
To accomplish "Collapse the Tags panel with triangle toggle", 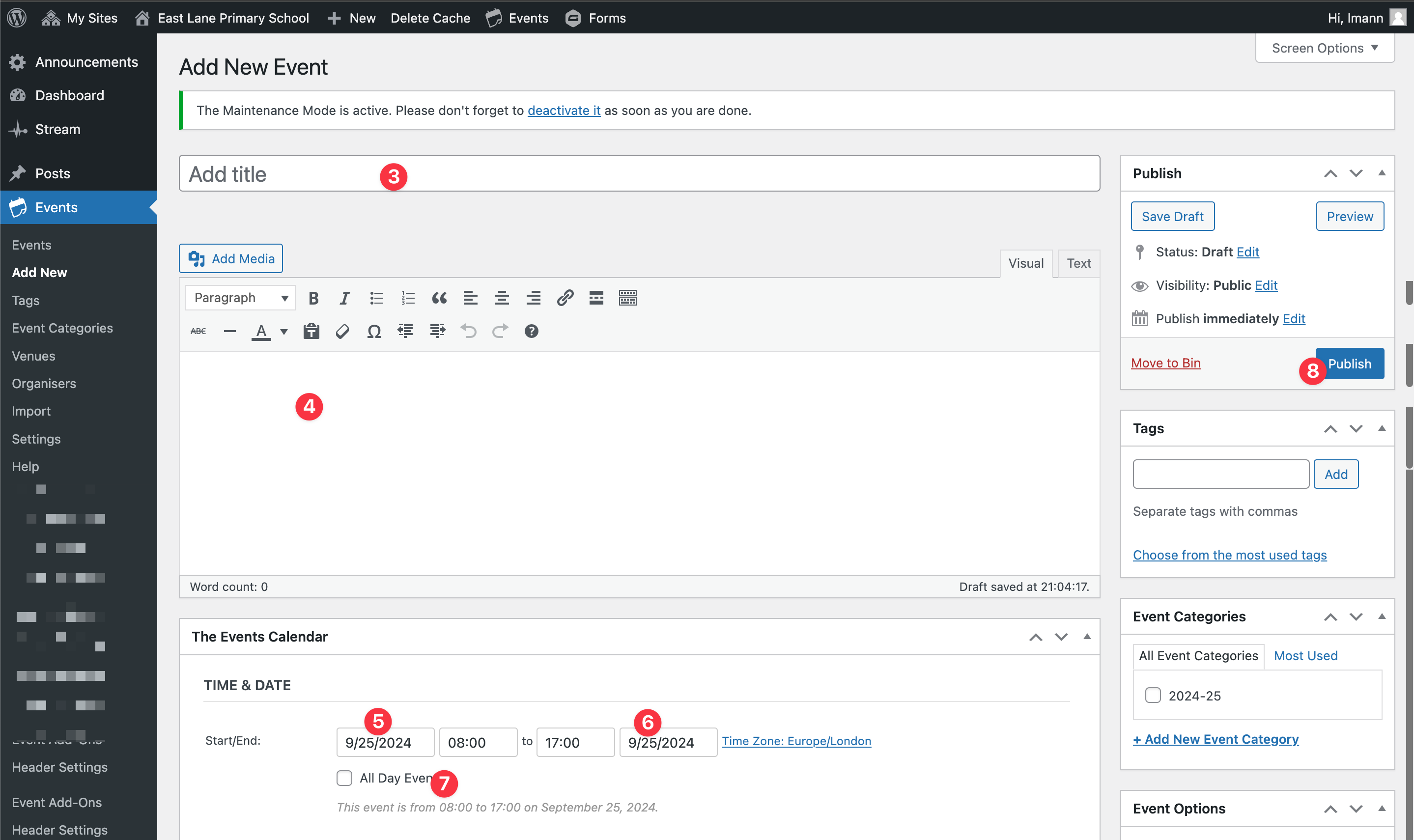I will click(1382, 428).
